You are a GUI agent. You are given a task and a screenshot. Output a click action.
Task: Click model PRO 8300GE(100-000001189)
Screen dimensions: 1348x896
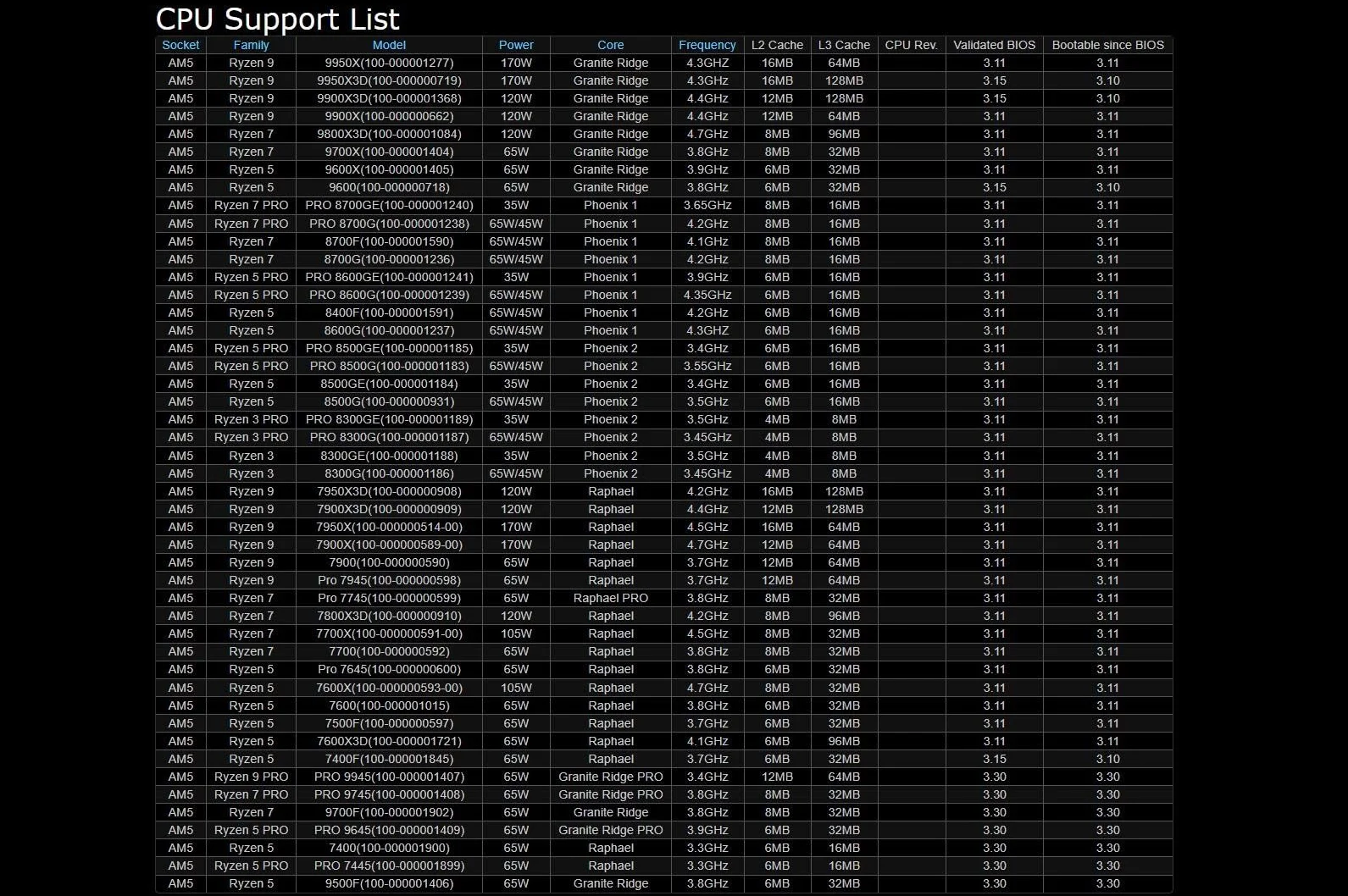coord(389,419)
